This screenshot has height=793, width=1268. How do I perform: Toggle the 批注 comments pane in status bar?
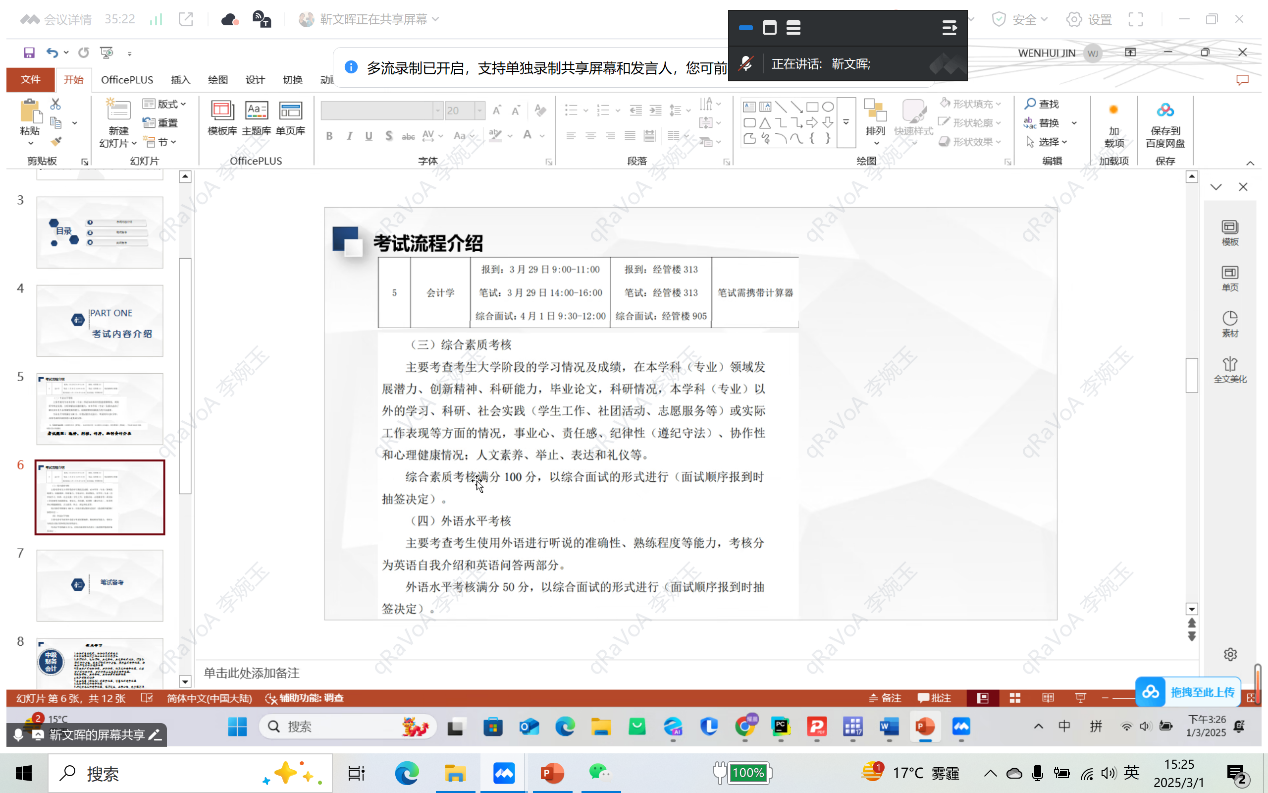[935, 698]
